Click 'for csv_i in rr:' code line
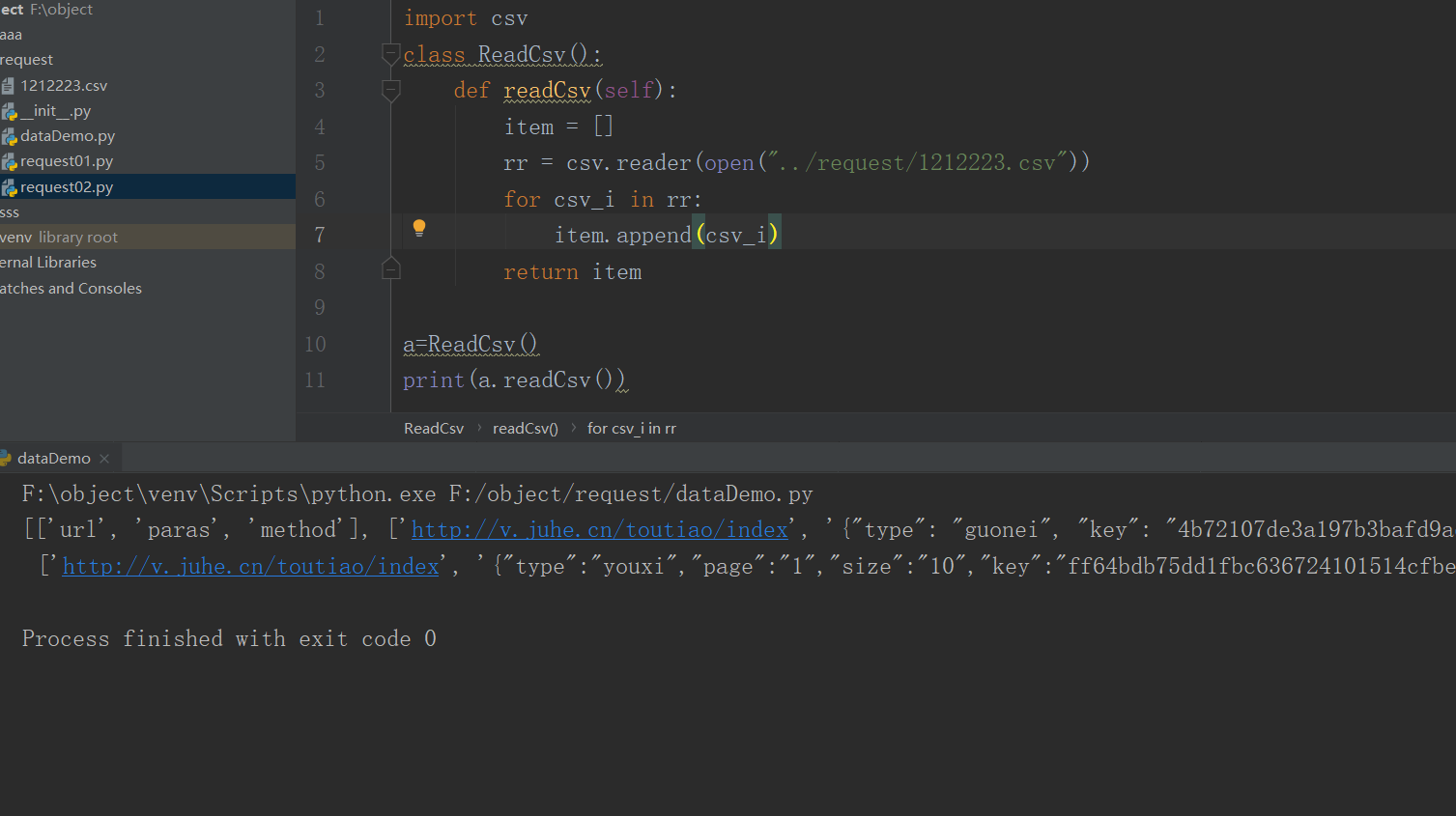 pyautogui.click(x=603, y=199)
